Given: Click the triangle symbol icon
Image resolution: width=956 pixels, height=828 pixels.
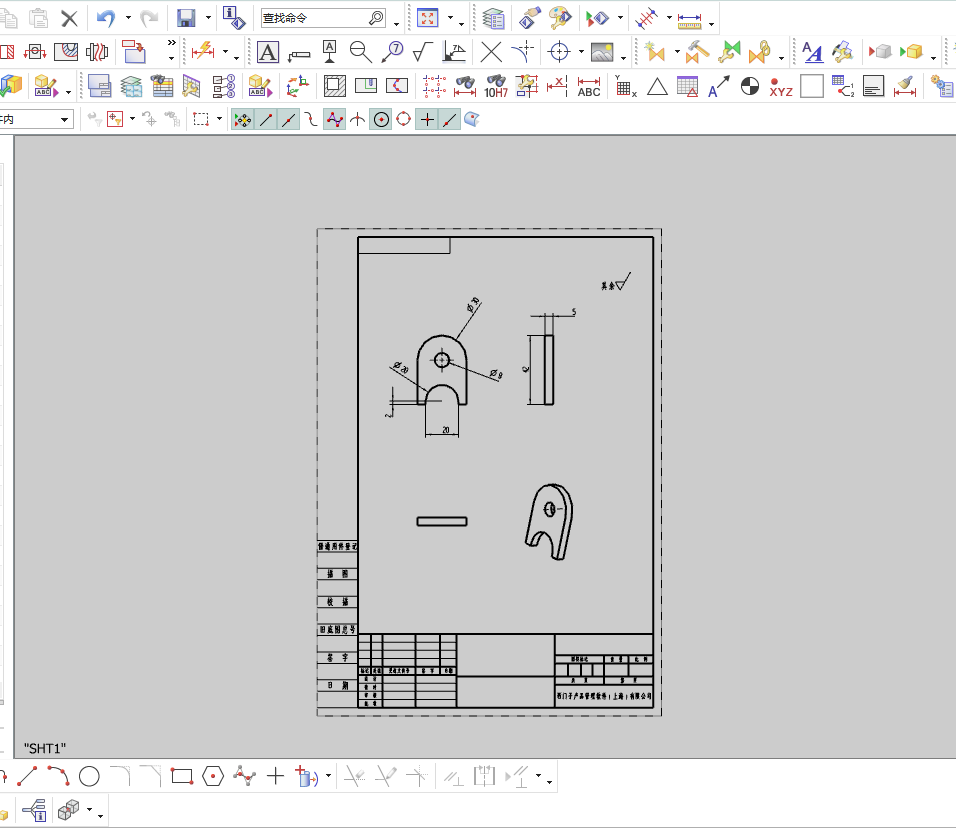Looking at the screenshot, I should coord(657,87).
